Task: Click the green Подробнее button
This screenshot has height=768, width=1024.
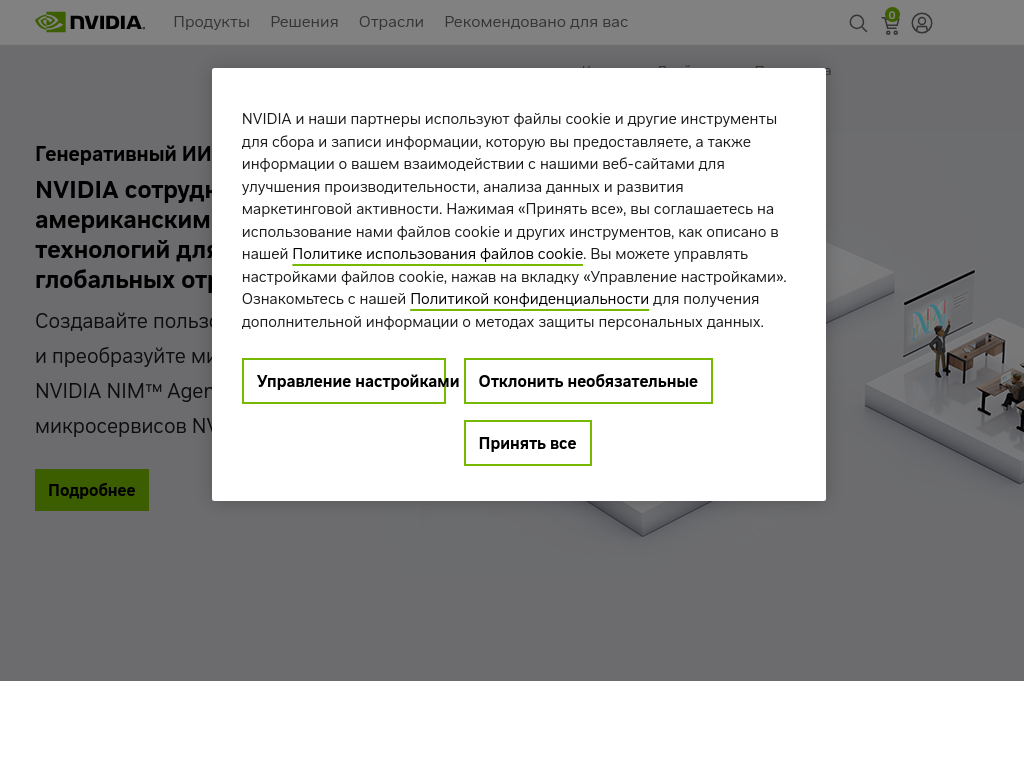Action: pyautogui.click(x=92, y=490)
